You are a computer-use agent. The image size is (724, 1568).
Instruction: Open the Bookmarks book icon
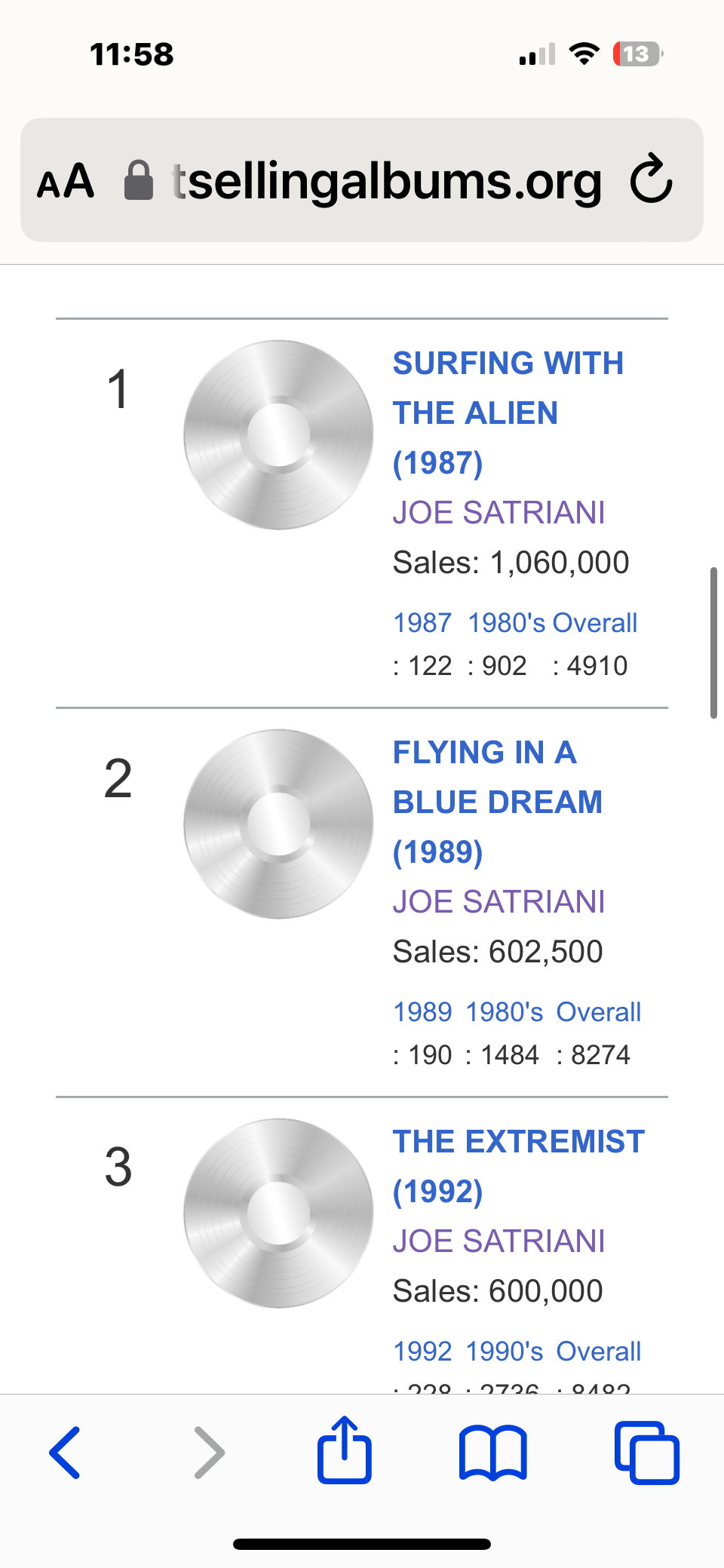[493, 1452]
